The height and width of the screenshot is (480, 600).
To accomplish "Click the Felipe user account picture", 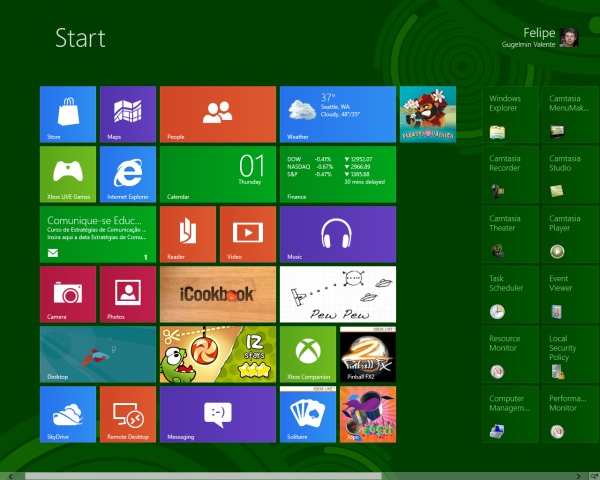I will [569, 38].
